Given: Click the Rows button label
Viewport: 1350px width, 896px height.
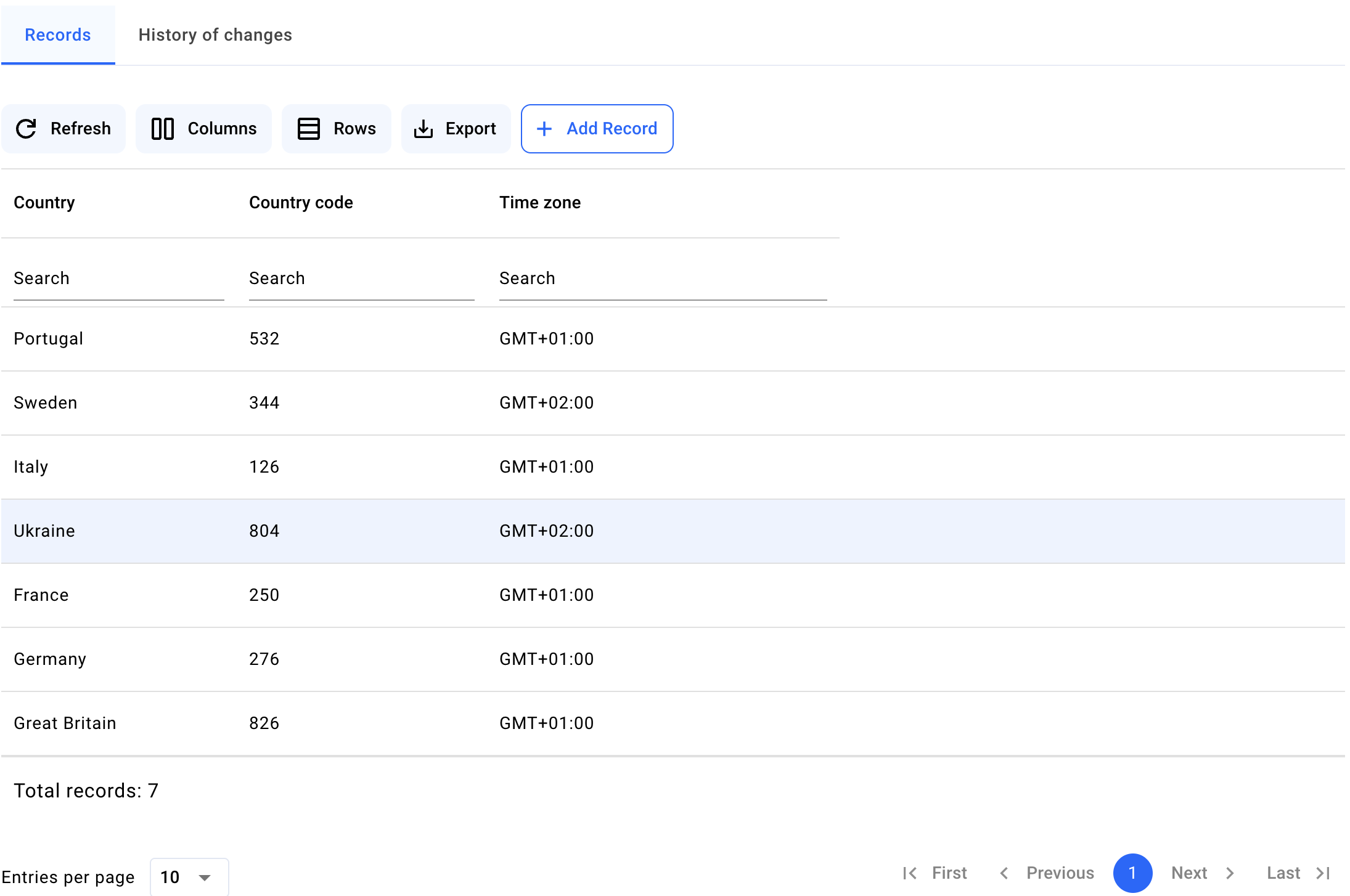Looking at the screenshot, I should coord(354,129).
